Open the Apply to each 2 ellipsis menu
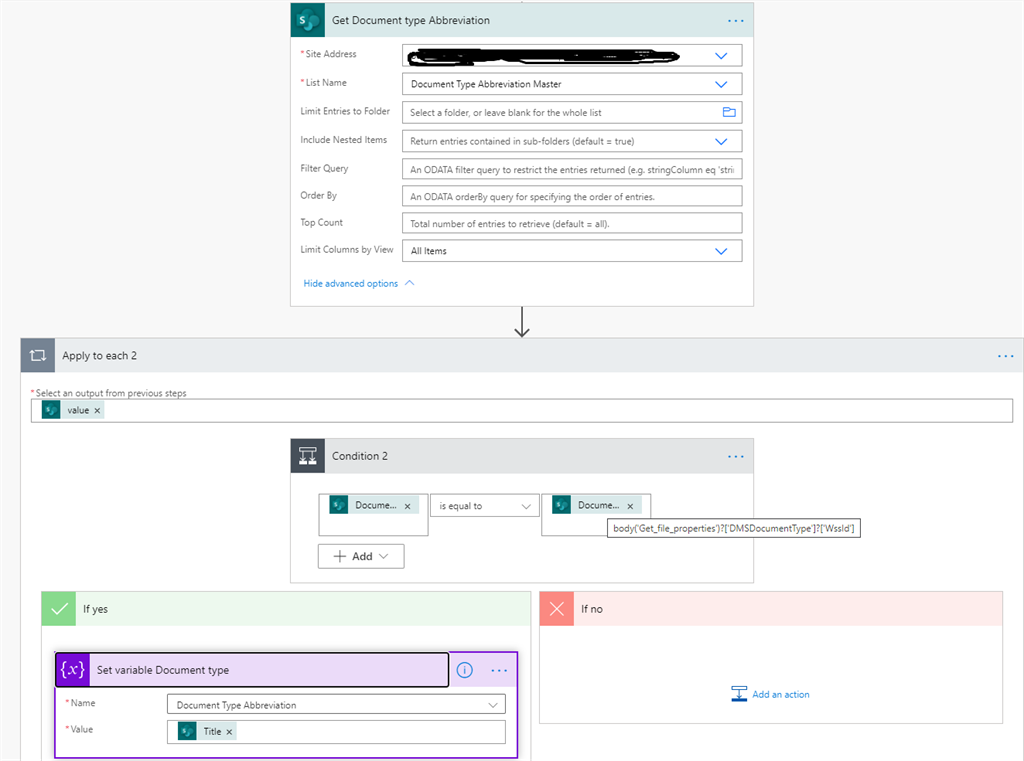The height and width of the screenshot is (761, 1024). (x=1006, y=355)
